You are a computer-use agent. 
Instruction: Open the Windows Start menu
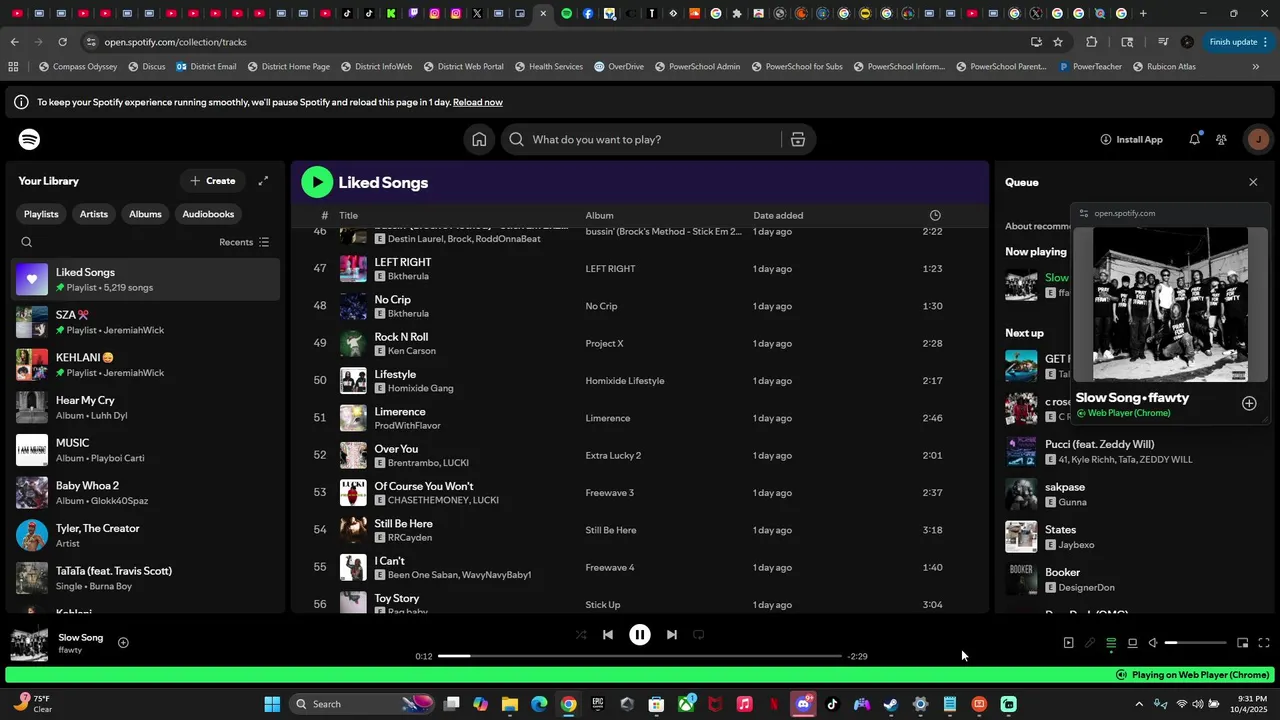coord(272,704)
